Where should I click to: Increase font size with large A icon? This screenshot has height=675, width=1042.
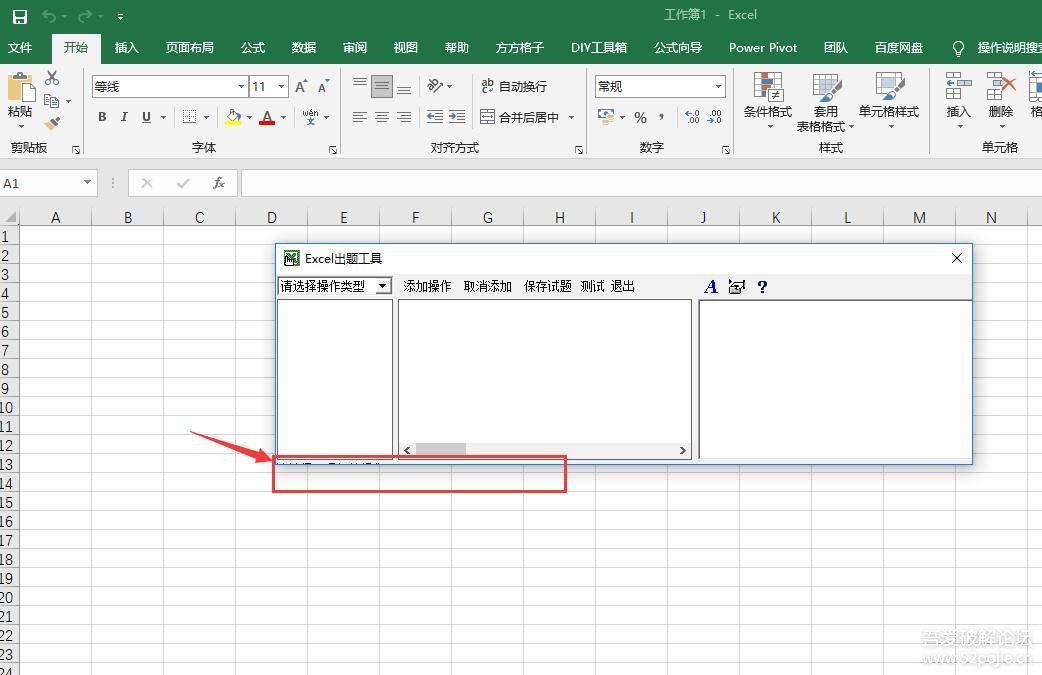(x=301, y=86)
